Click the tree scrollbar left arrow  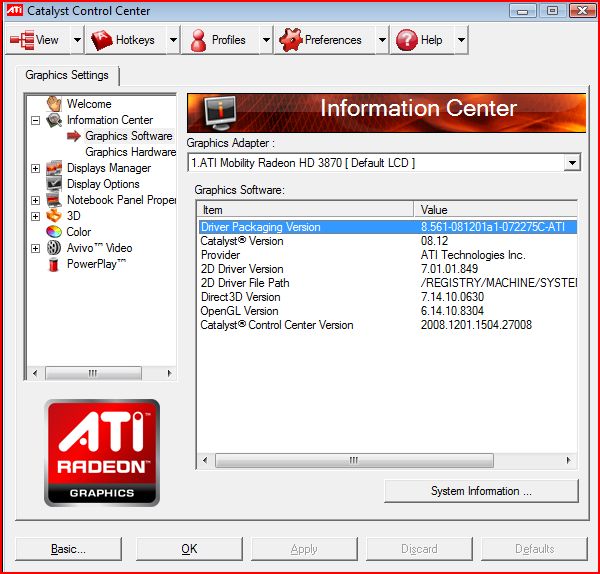pos(35,373)
